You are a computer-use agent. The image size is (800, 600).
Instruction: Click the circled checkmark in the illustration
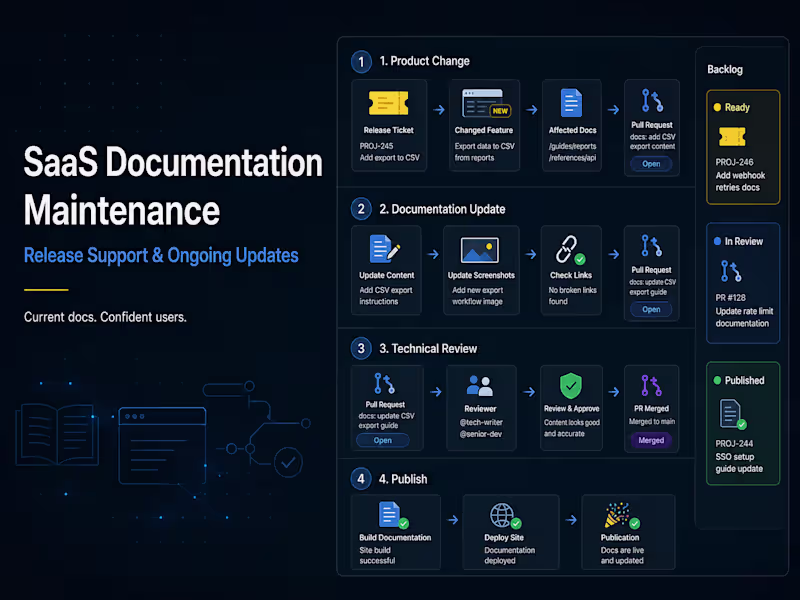pyautogui.click(x=288, y=462)
